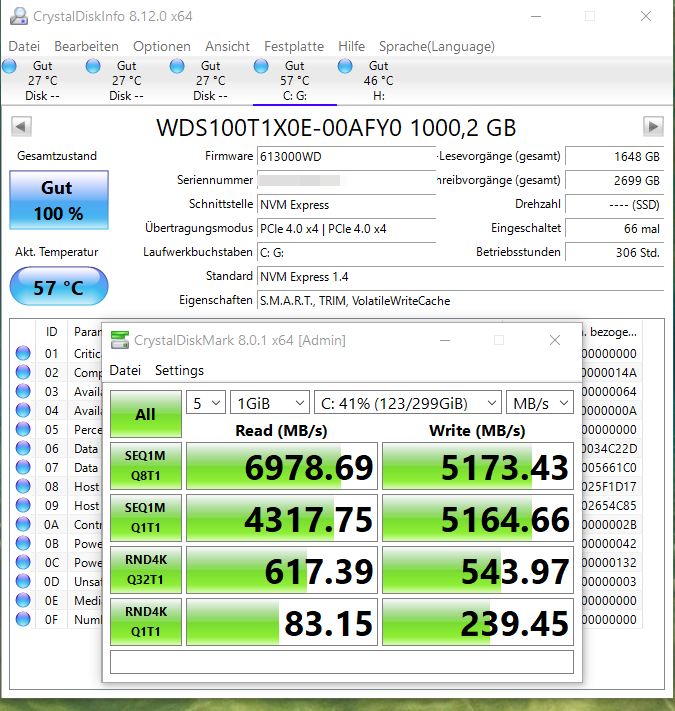This screenshot has width=675, height=711.
Task: Click the blue status orb for attribute 04
Action: pos(23,410)
